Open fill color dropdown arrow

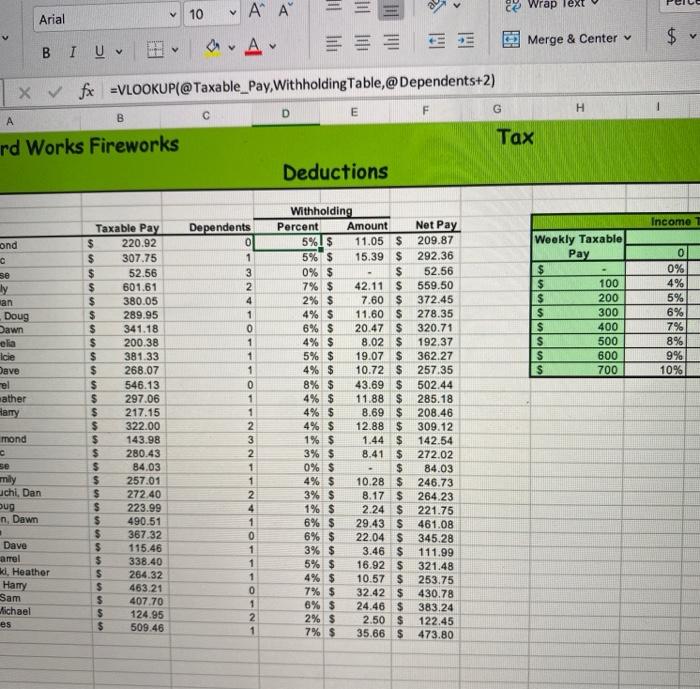[x=232, y=47]
